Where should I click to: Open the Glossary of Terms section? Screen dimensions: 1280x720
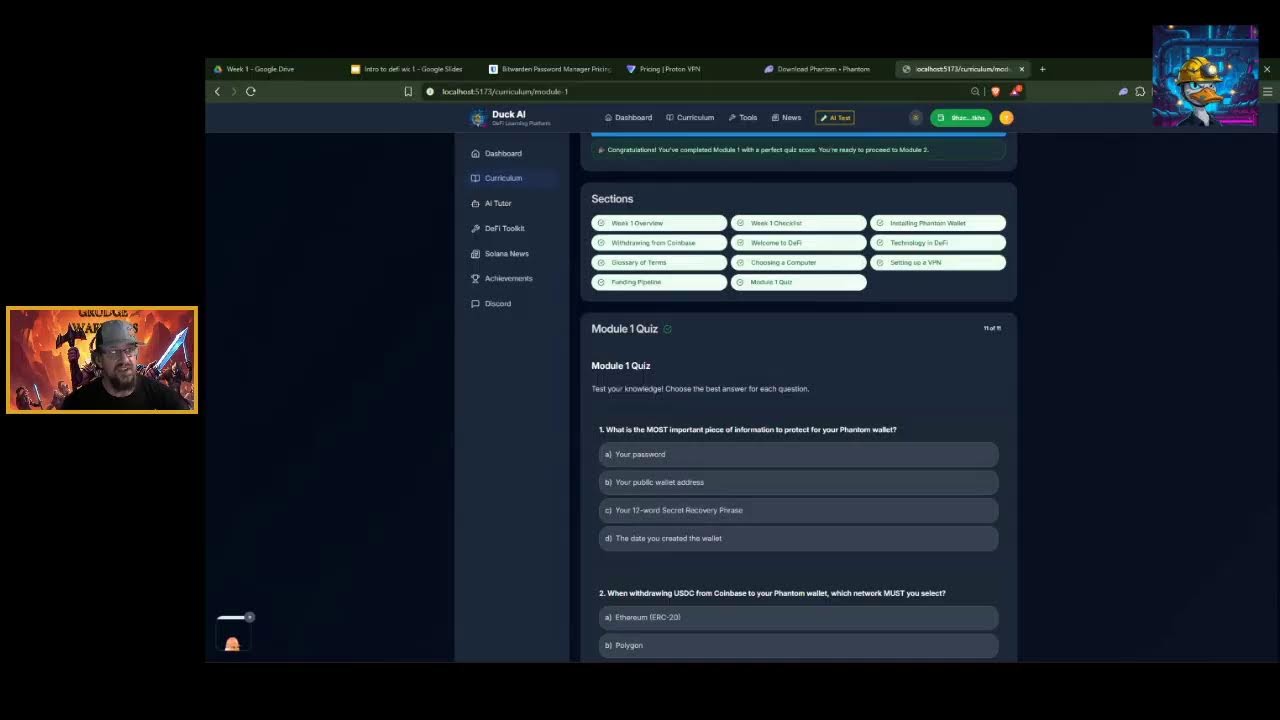659,262
